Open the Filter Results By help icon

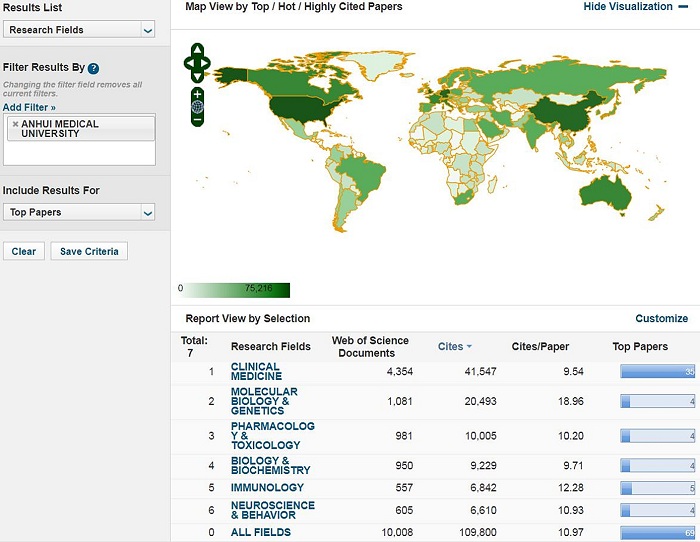[93, 68]
